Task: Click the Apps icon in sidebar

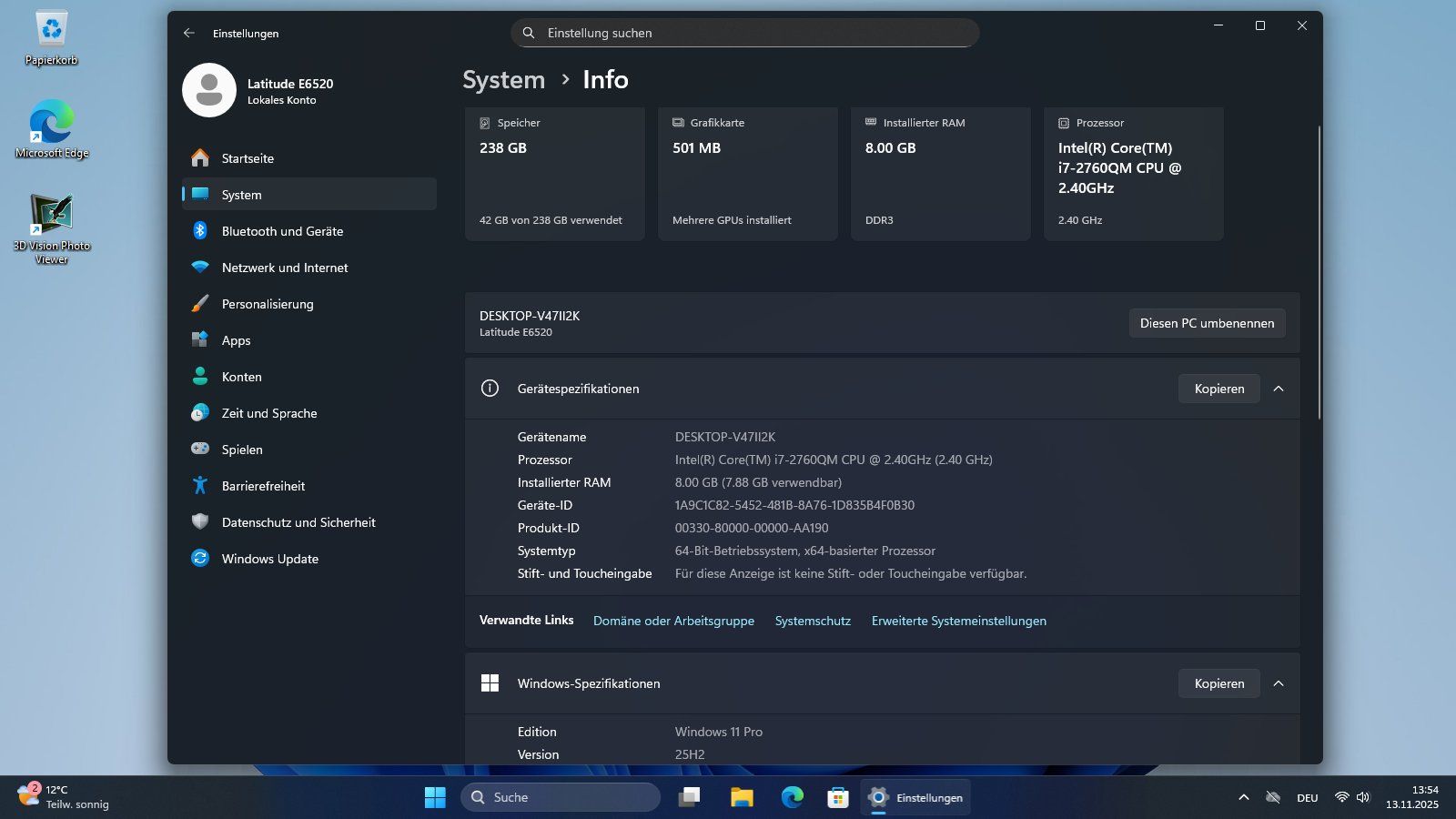Action: [x=200, y=339]
